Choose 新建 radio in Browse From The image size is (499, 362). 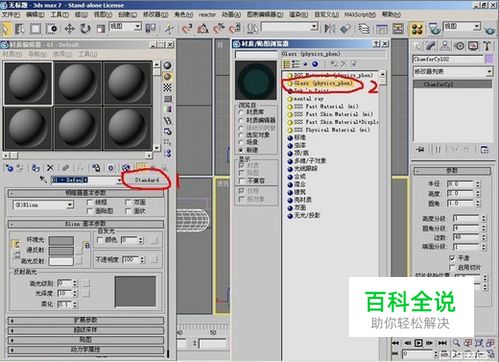pos(241,150)
